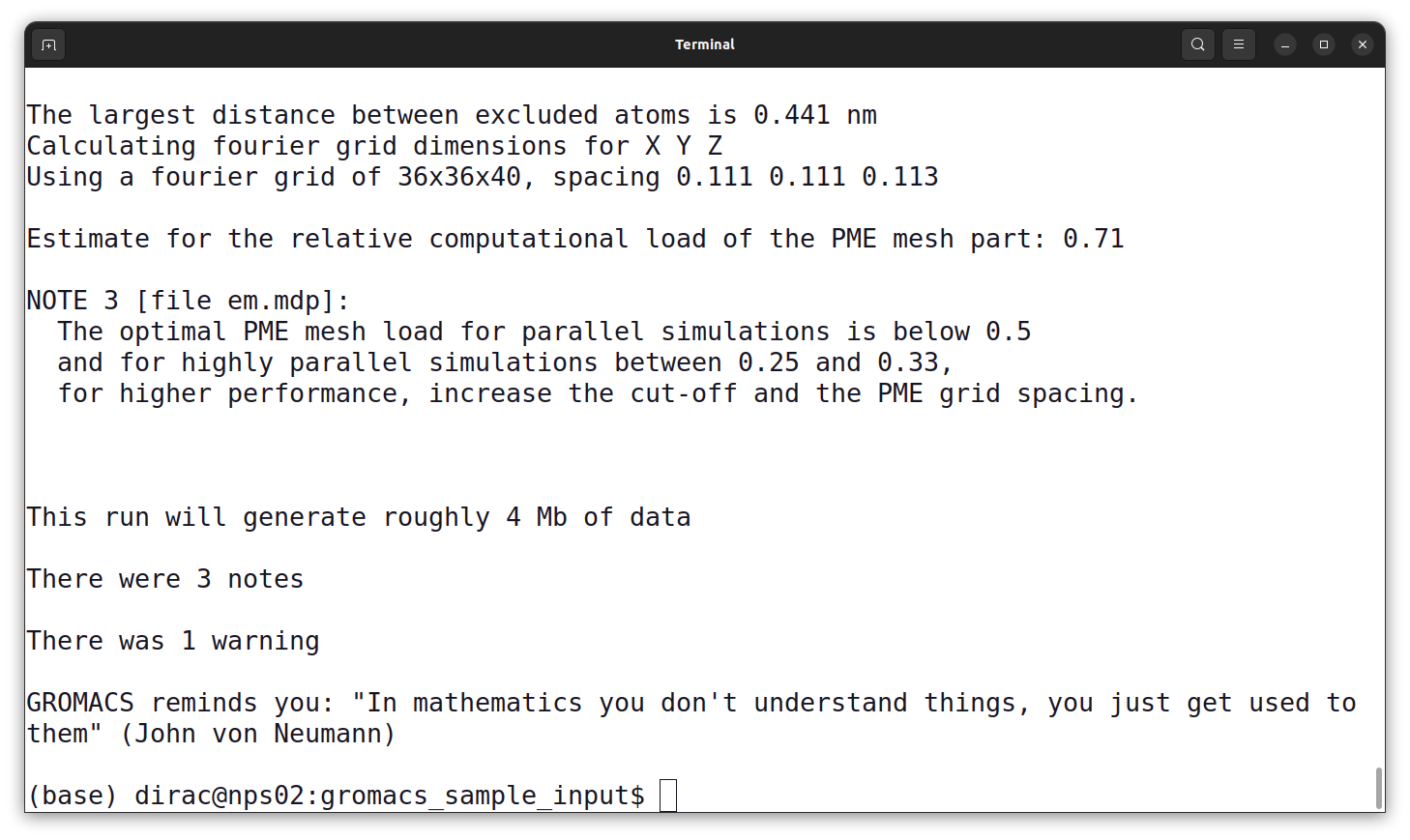The height and width of the screenshot is (840, 1410).
Task: Close the Terminal window
Action: coord(1362,43)
